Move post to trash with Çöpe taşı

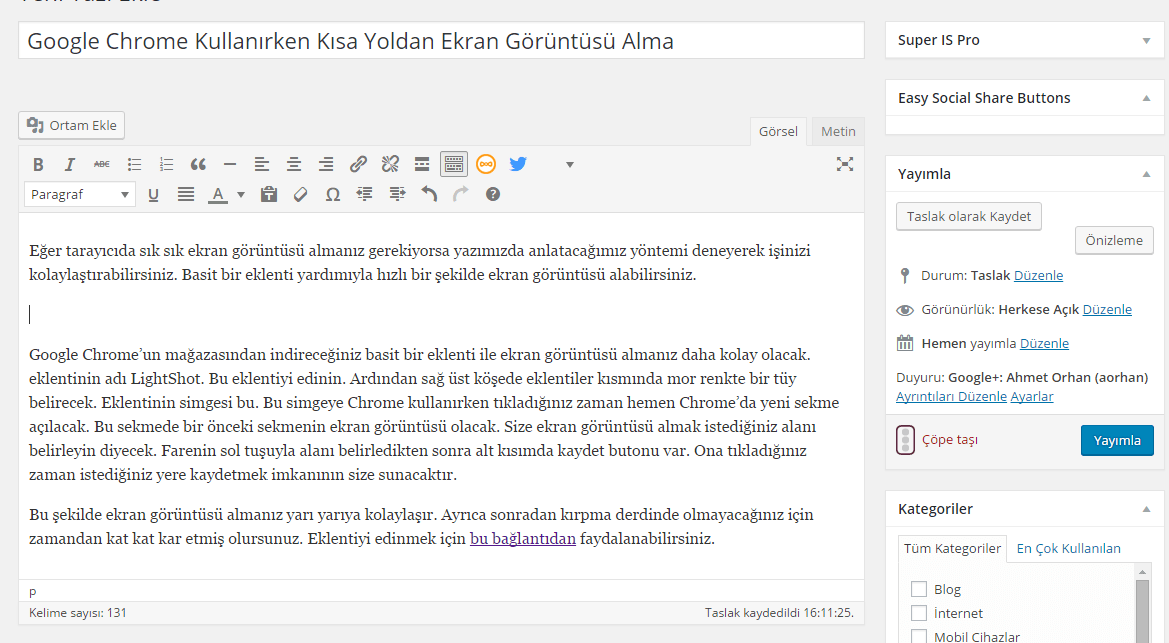(x=950, y=440)
